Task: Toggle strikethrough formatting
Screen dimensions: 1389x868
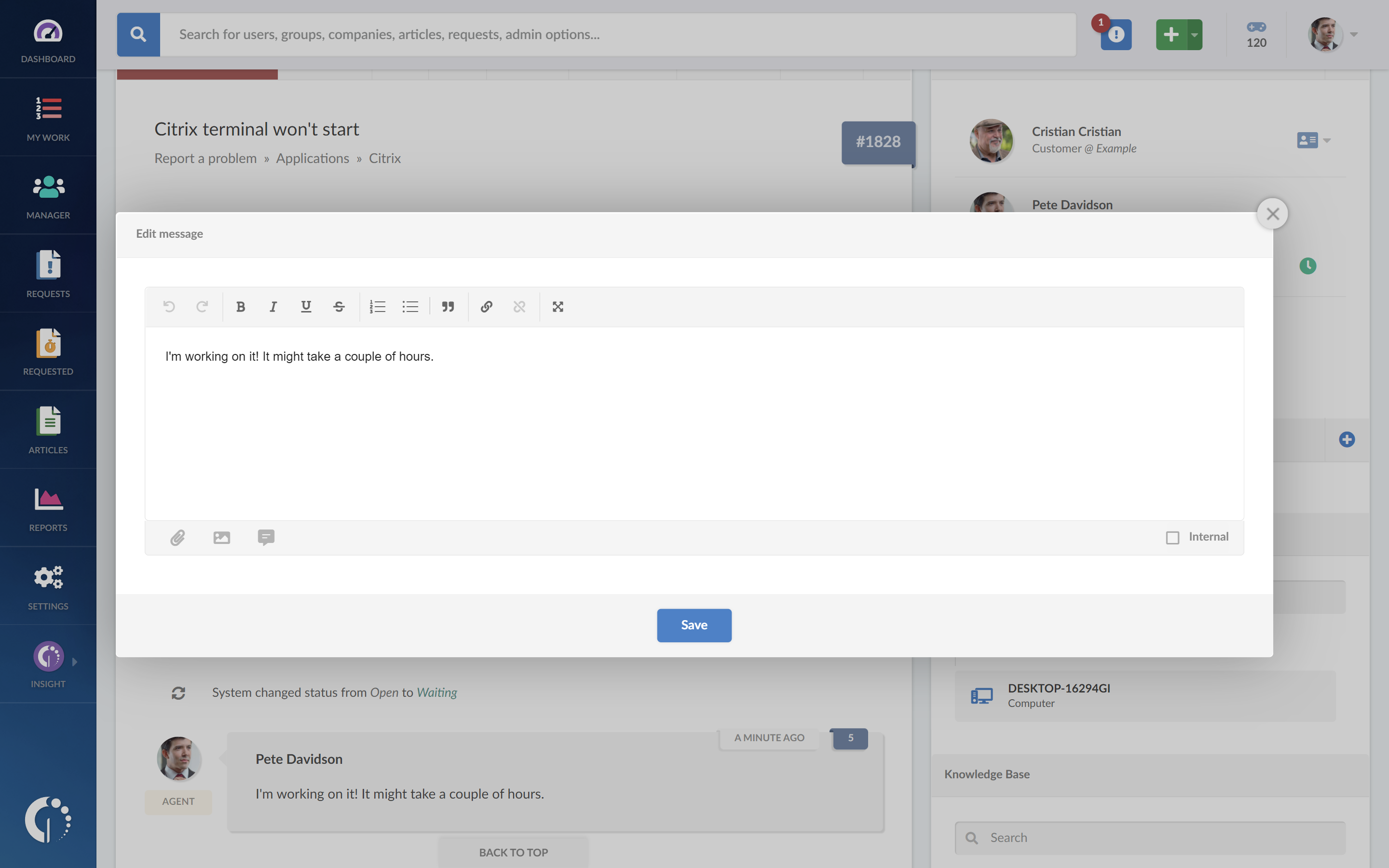Action: click(339, 307)
